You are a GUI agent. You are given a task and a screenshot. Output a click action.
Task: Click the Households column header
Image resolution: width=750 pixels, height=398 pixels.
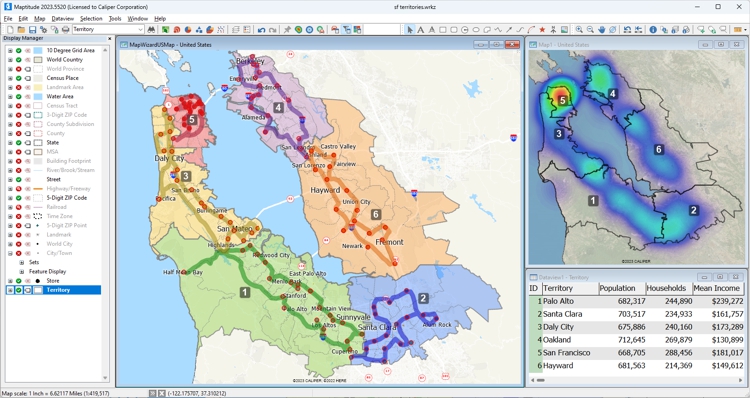click(668, 288)
